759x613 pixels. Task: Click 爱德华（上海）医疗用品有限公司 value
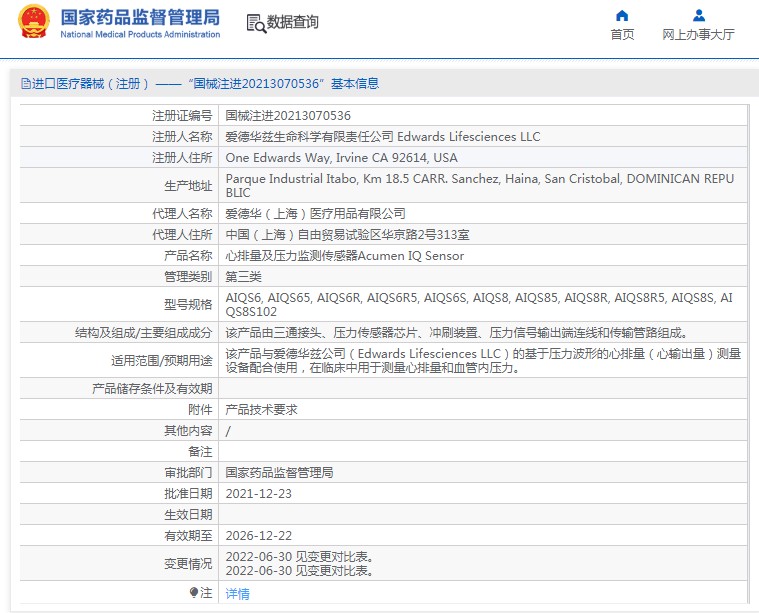tap(316, 214)
